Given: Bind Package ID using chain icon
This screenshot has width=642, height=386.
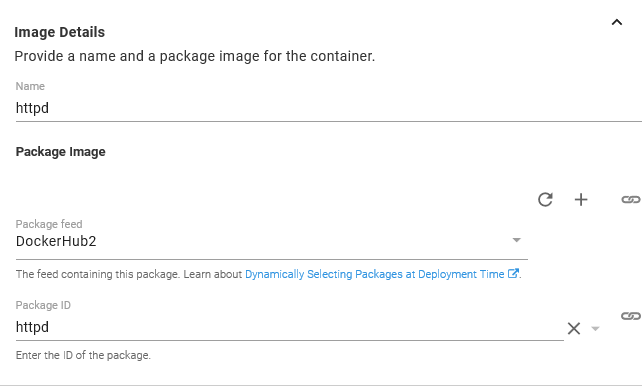Looking at the screenshot, I should (x=631, y=316).
